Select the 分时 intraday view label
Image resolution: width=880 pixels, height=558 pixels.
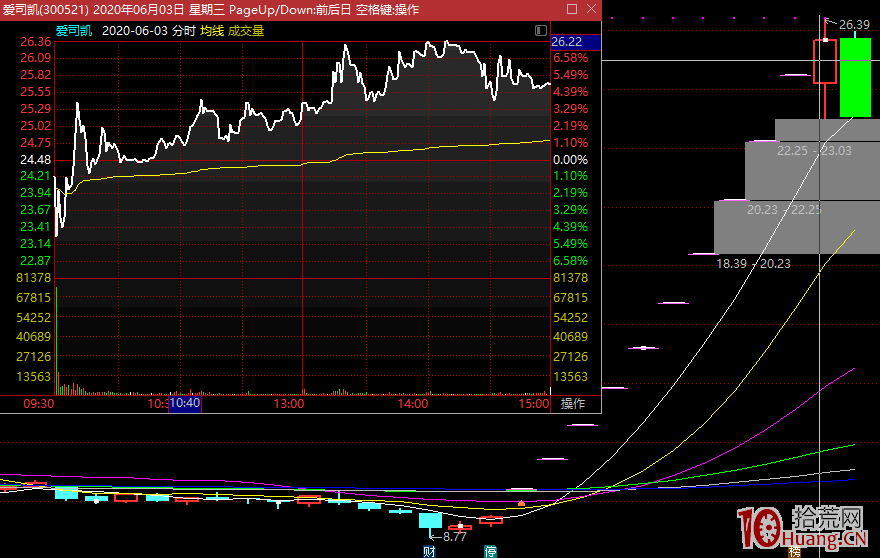coord(183,31)
